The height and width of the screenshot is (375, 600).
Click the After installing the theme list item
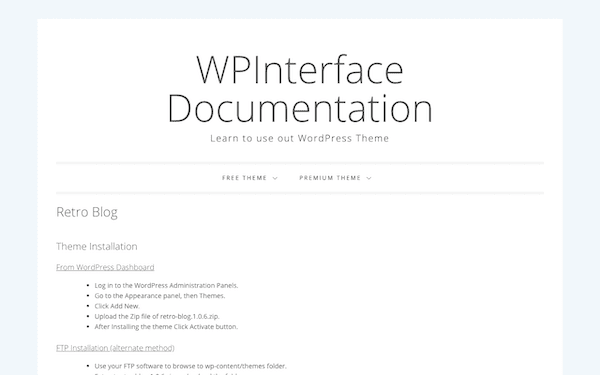click(x=166, y=327)
